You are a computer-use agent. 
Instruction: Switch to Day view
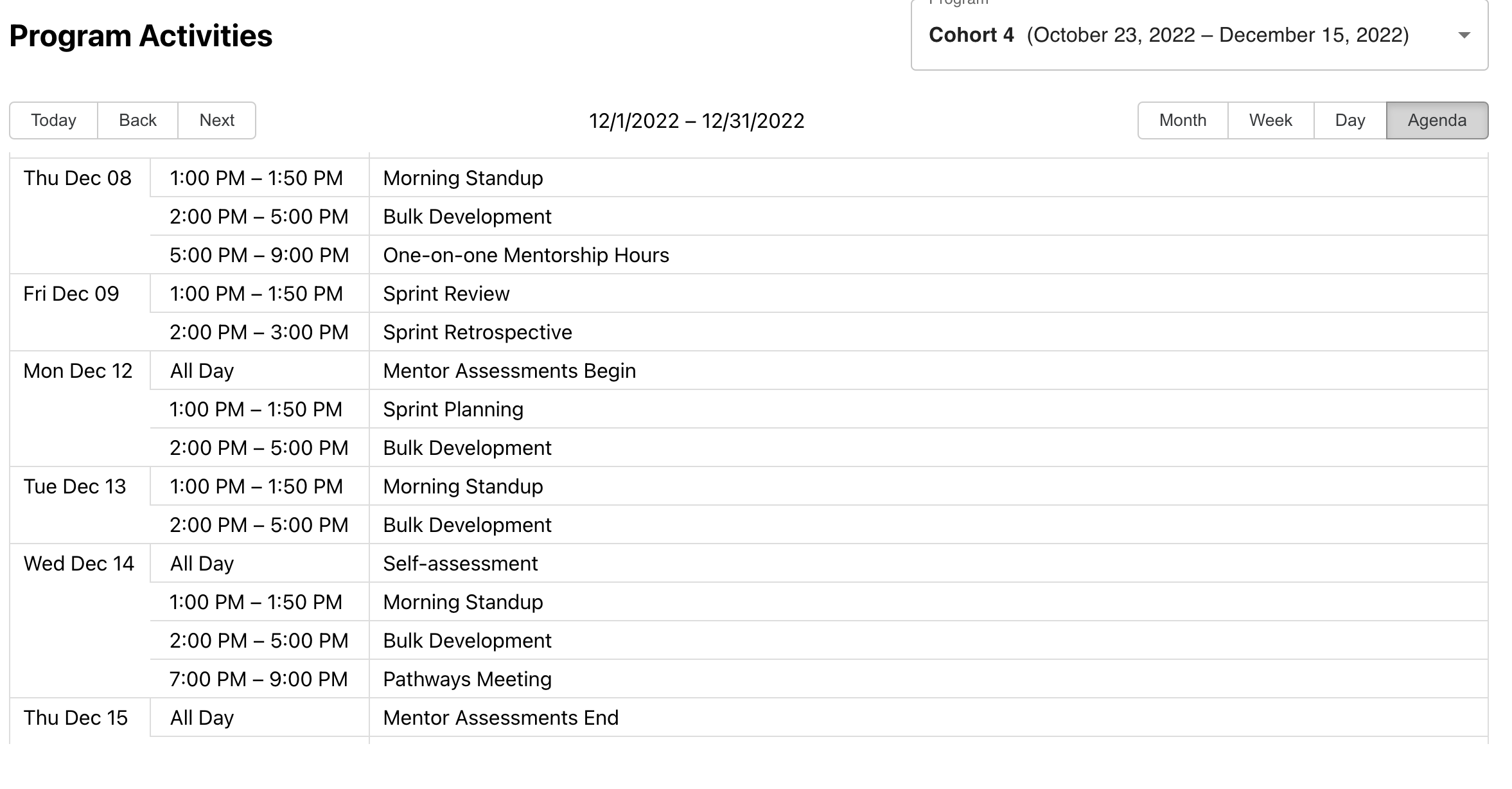click(x=1349, y=120)
